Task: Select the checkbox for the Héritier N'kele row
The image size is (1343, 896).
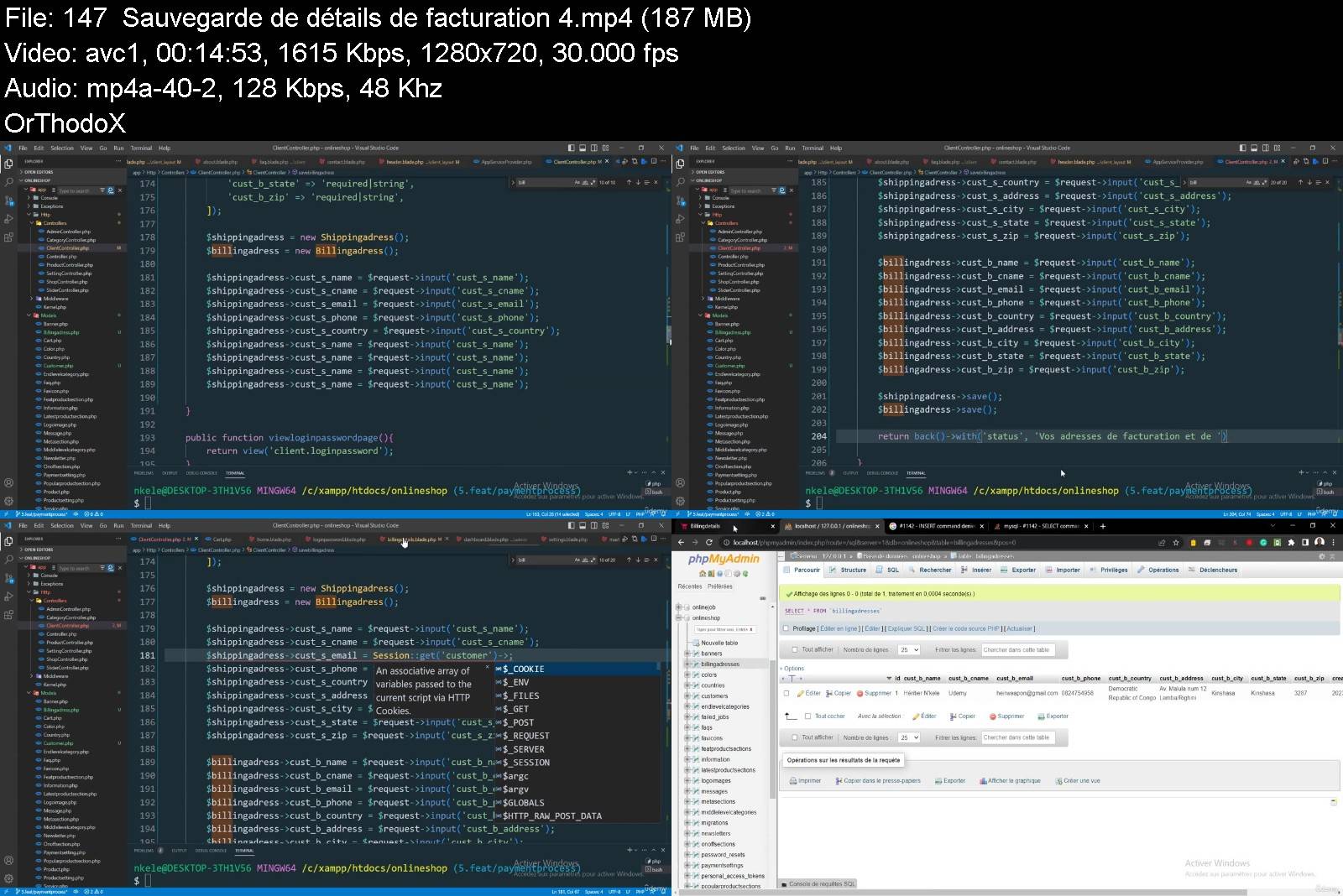Action: [786, 694]
